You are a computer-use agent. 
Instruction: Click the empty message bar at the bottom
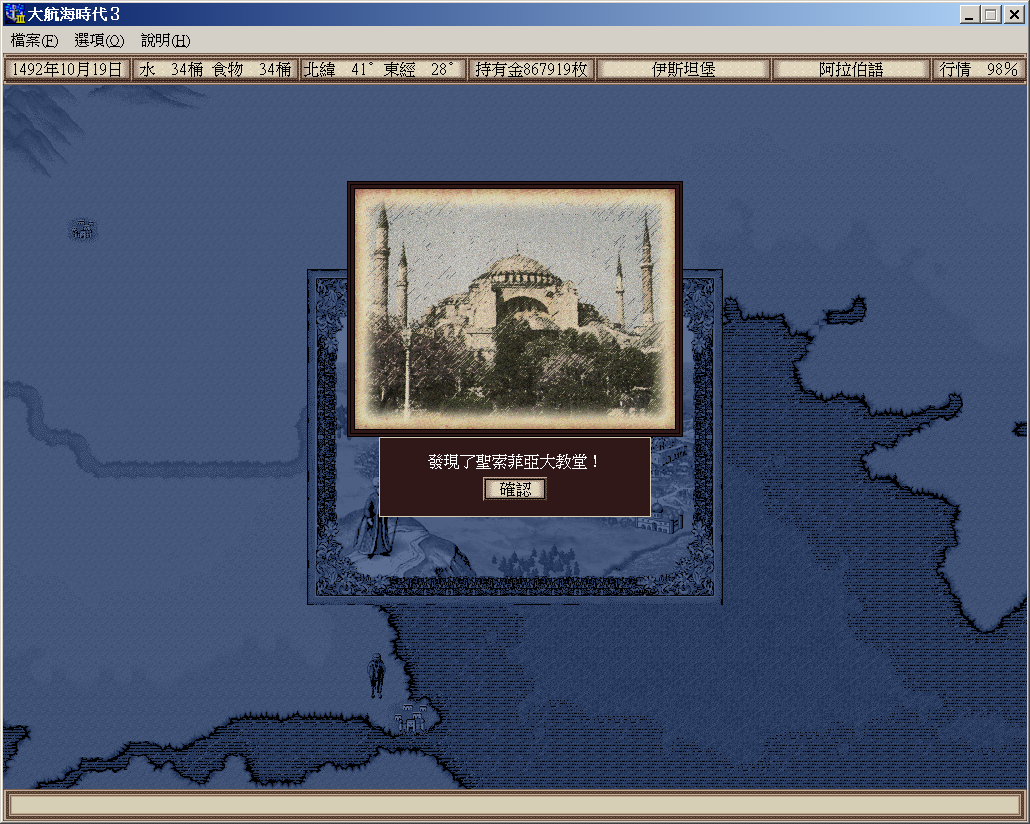[514, 805]
